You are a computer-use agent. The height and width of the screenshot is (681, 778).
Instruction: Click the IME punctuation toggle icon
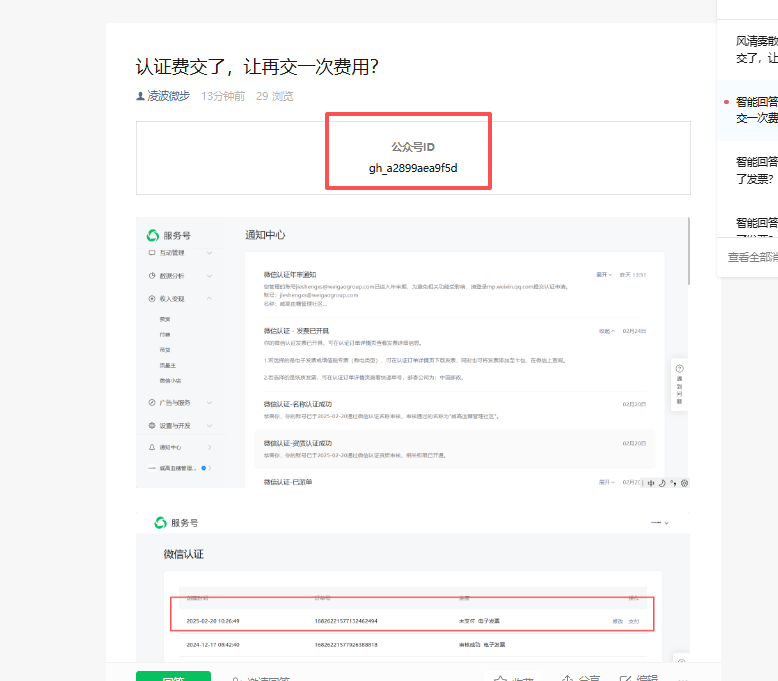673,483
